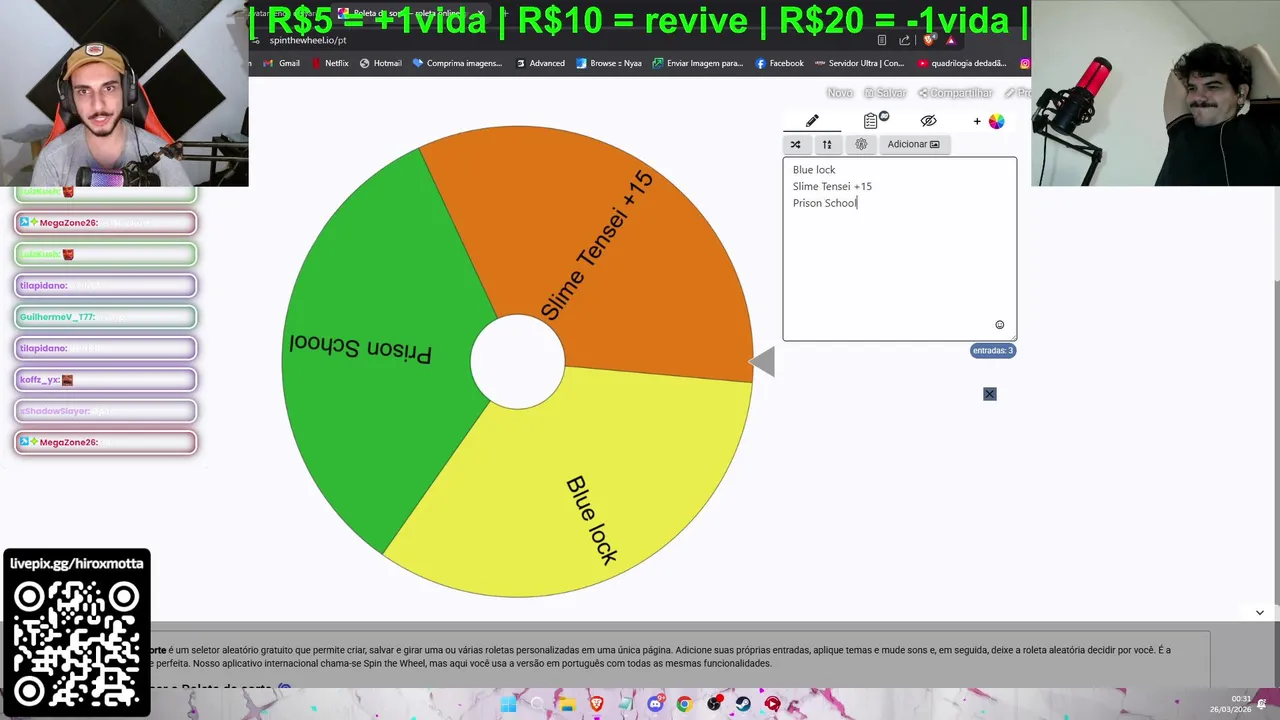Screen dimensions: 1280x720
Task: Open the Comprima imagens bookmark
Action: click(457, 63)
